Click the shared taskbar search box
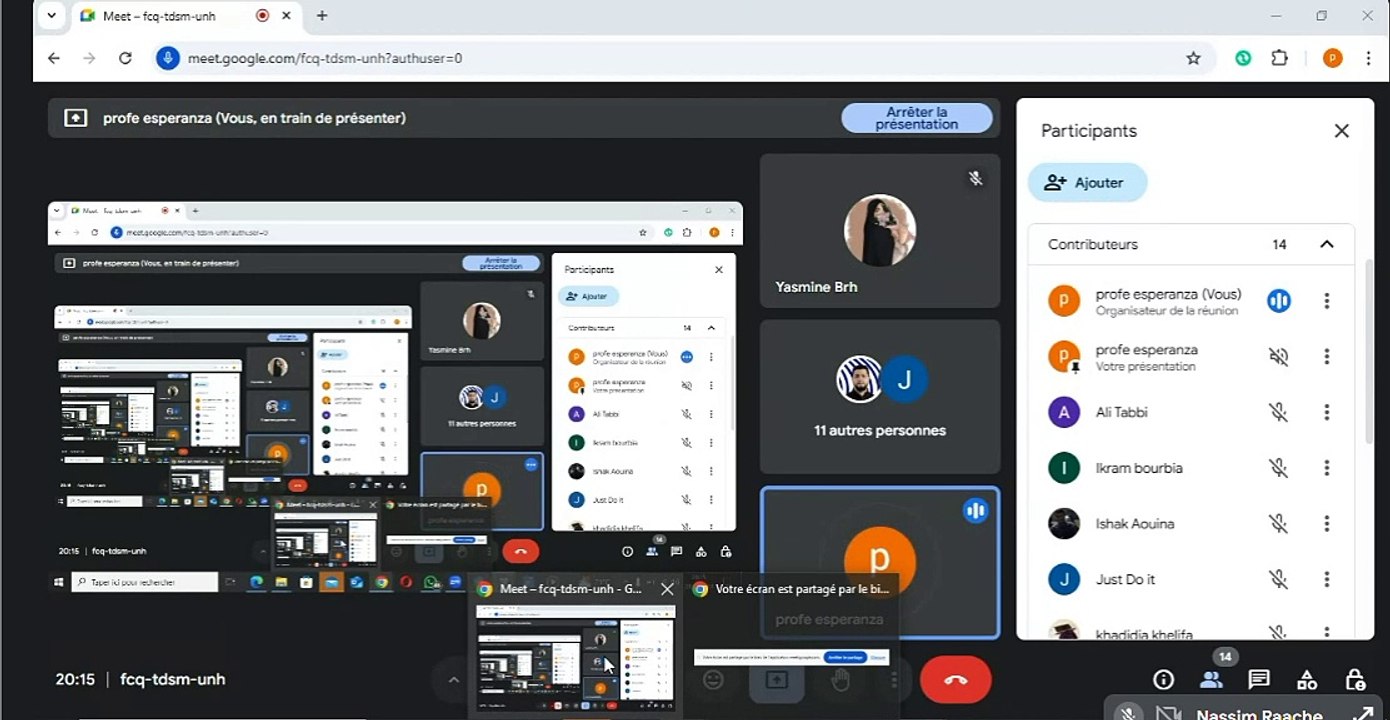 coord(145,581)
